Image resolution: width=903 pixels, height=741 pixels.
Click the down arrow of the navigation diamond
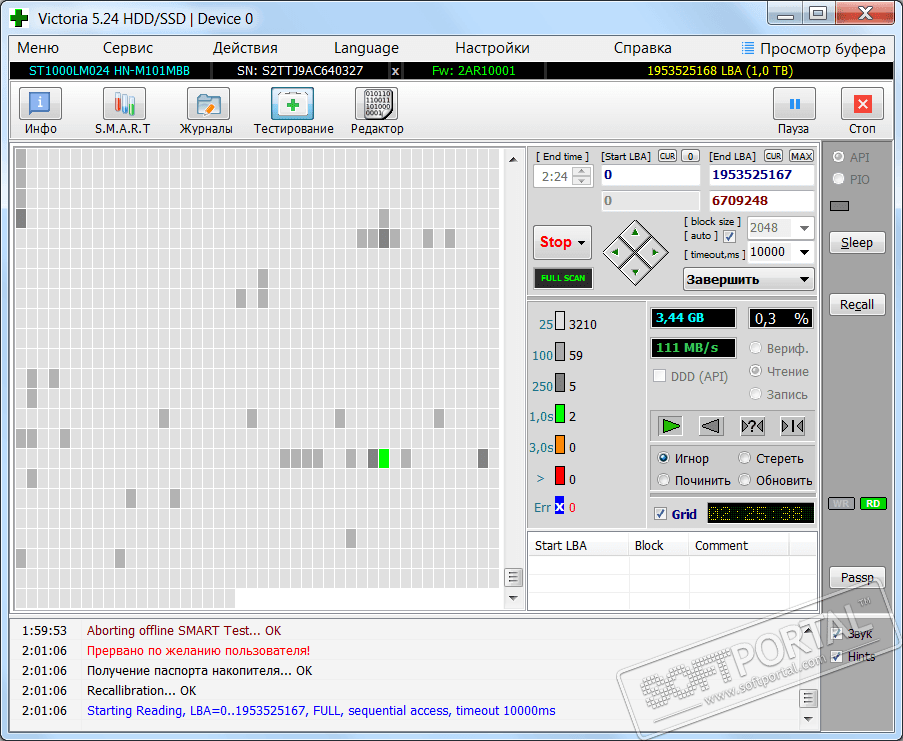(x=635, y=272)
